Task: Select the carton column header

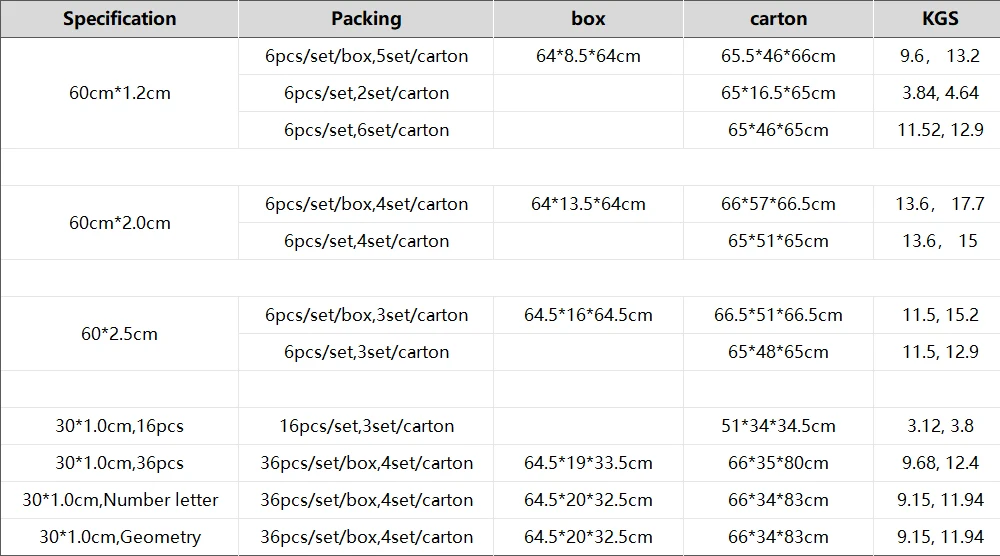Action: click(778, 19)
